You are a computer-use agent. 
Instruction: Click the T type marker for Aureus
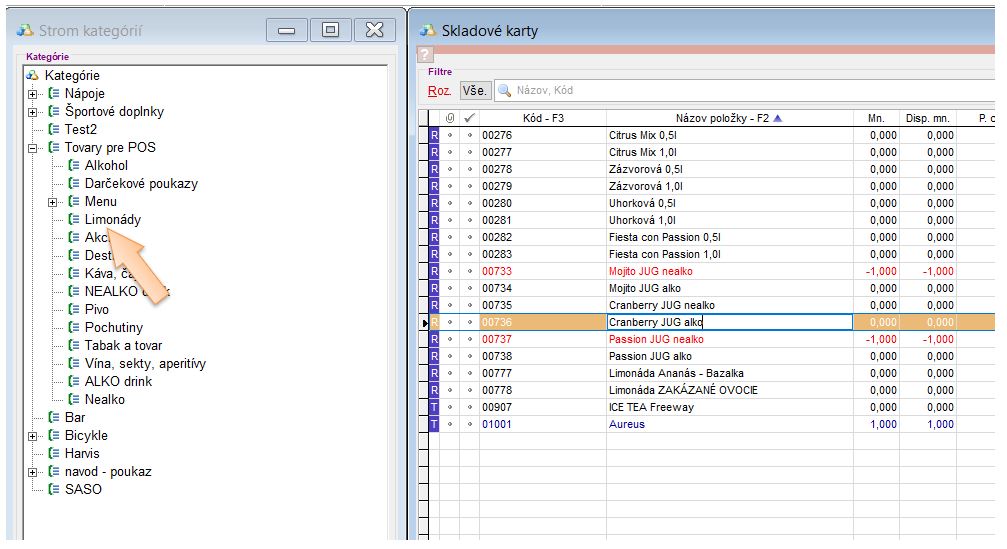point(434,425)
